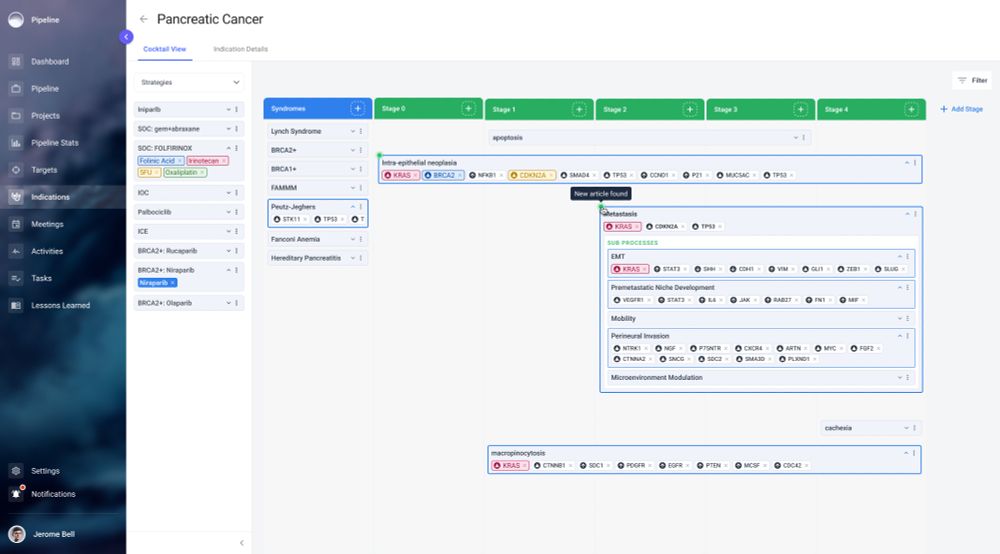This screenshot has width=1000, height=554.
Task: Select KRAS tag in macropinocytosis
Action: [x=510, y=466]
